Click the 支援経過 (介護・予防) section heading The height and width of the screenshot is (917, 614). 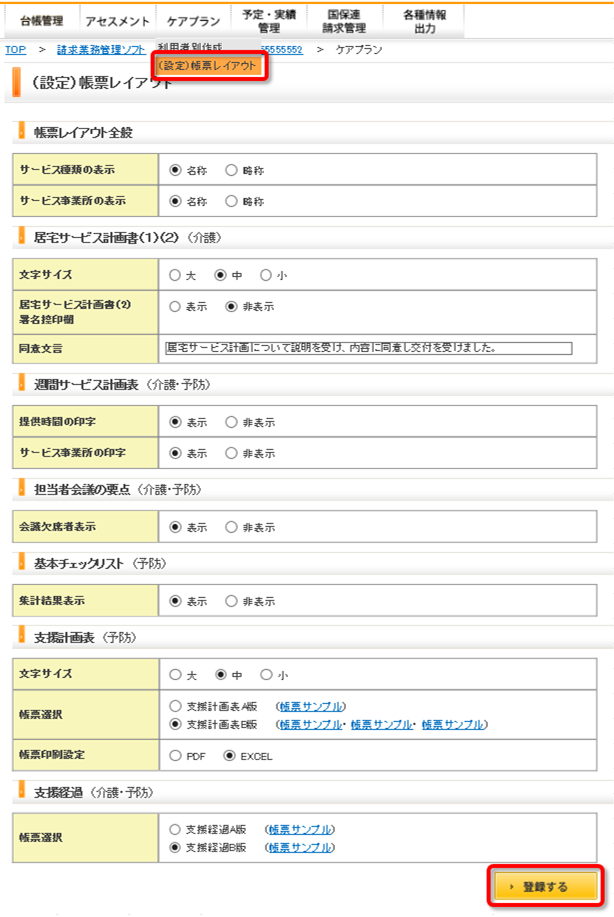(x=94, y=792)
